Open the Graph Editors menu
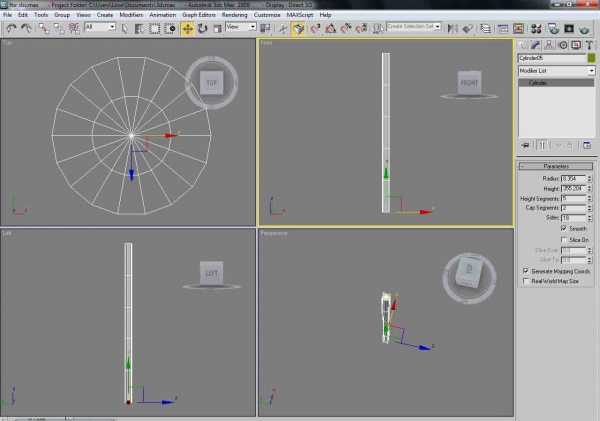This screenshot has height=421, width=600. [199, 15]
